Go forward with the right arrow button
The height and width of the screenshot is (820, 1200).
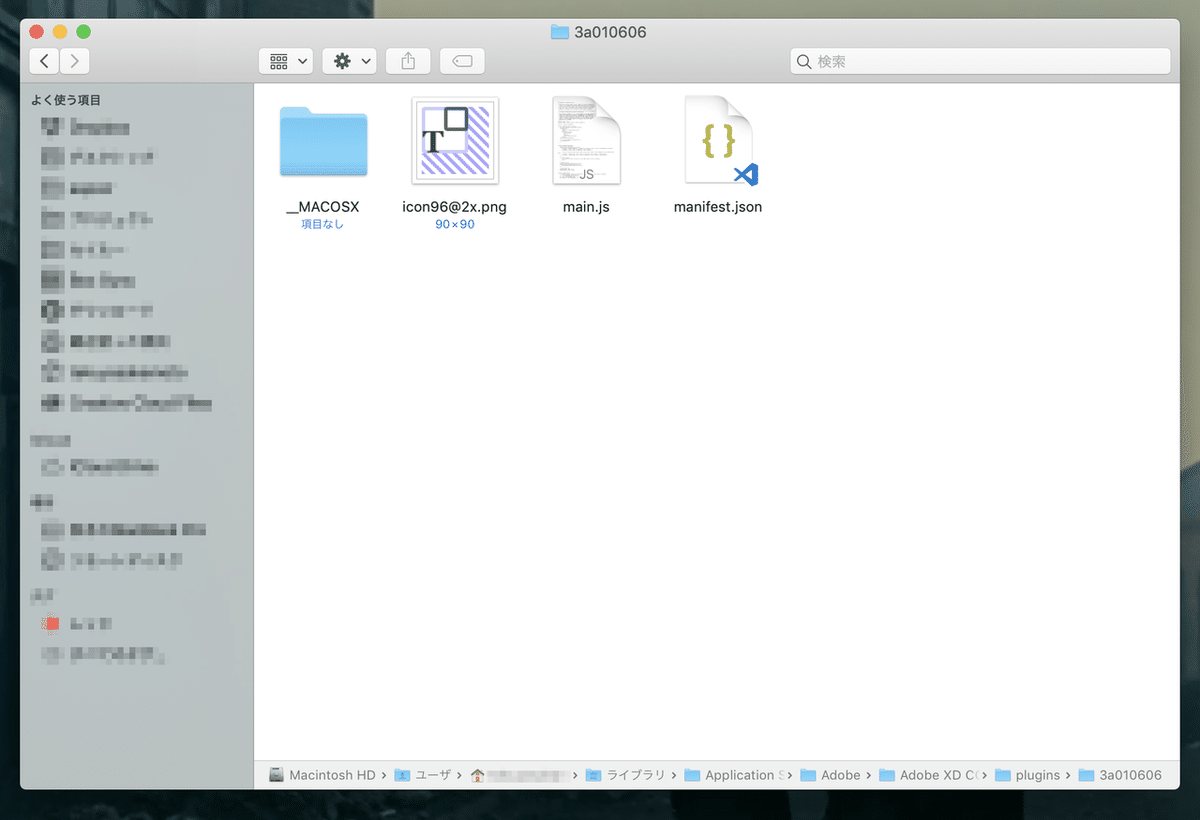[x=74, y=61]
